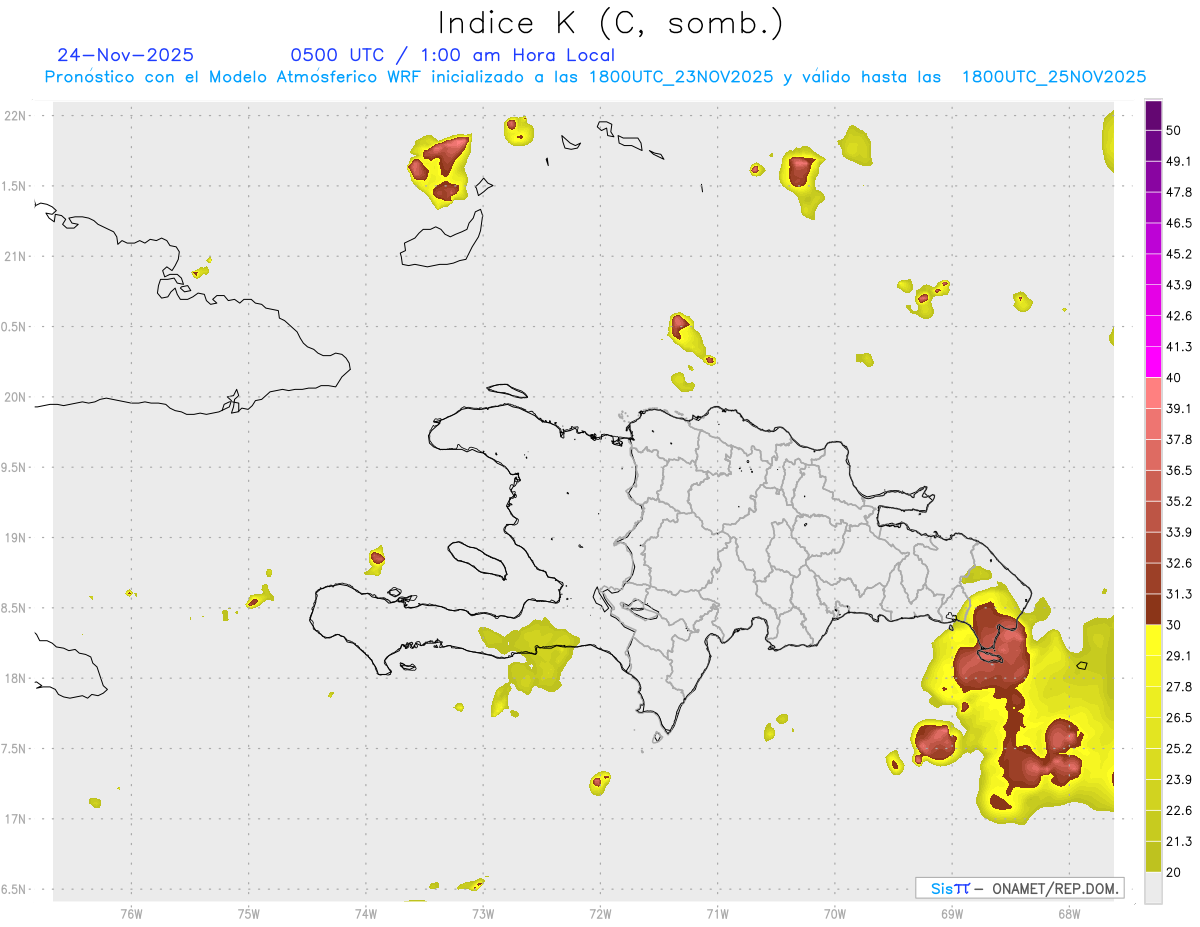The height and width of the screenshot is (927, 1200).
Task: Click the '49.1' colorbar value
Action: pyautogui.click(x=1179, y=161)
